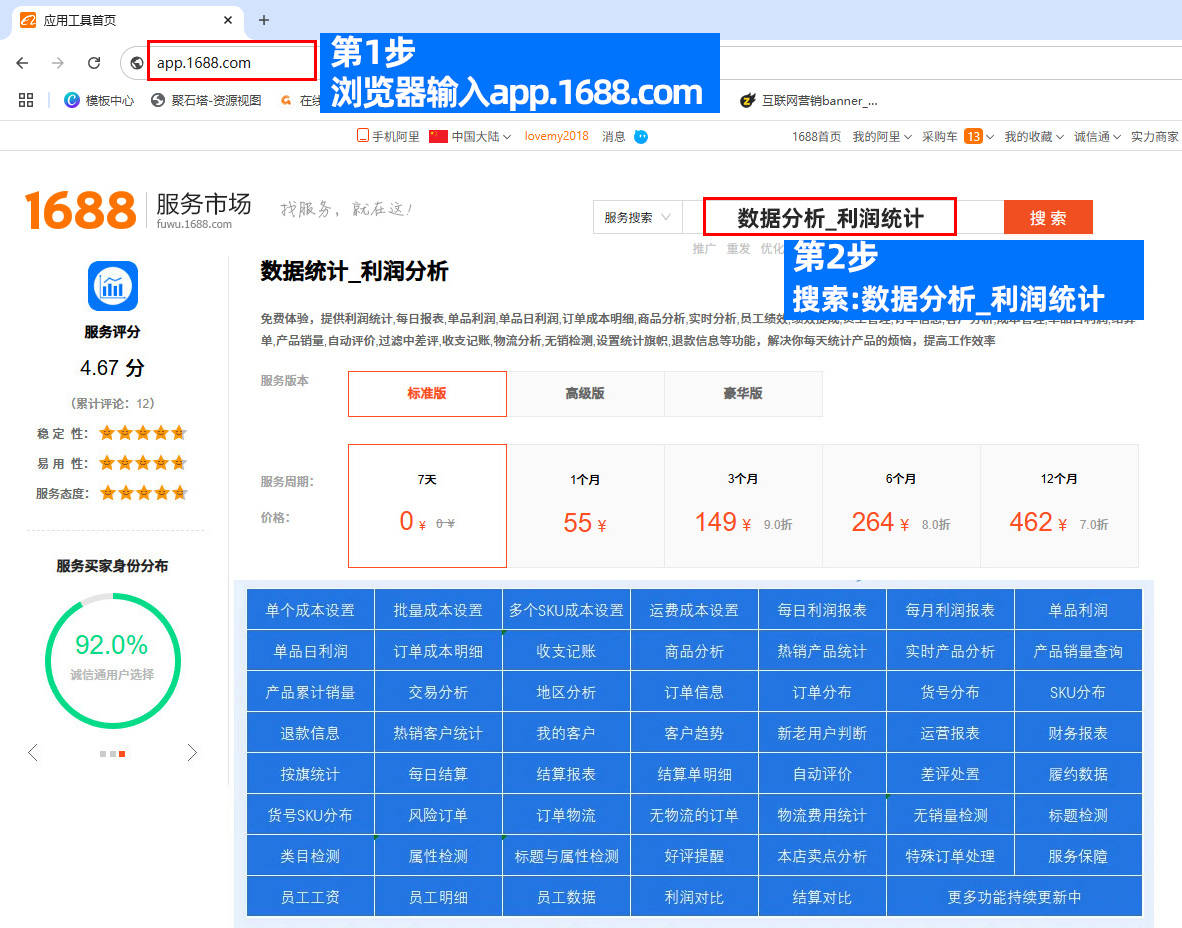Open the 聚石塔-资源视图 bookmark
The height and width of the screenshot is (928, 1182).
[206, 100]
